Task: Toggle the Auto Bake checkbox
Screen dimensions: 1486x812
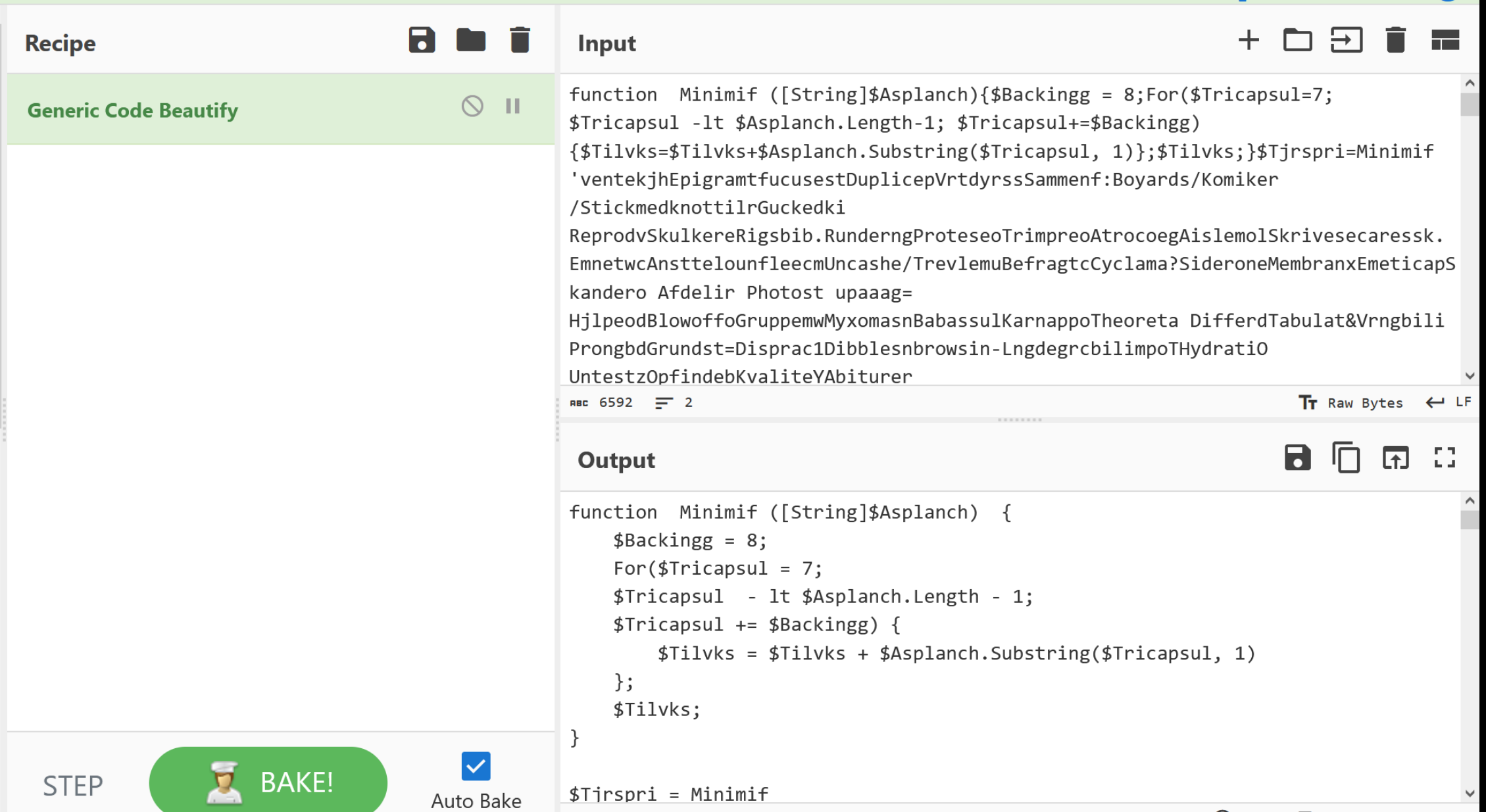Action: [476, 766]
